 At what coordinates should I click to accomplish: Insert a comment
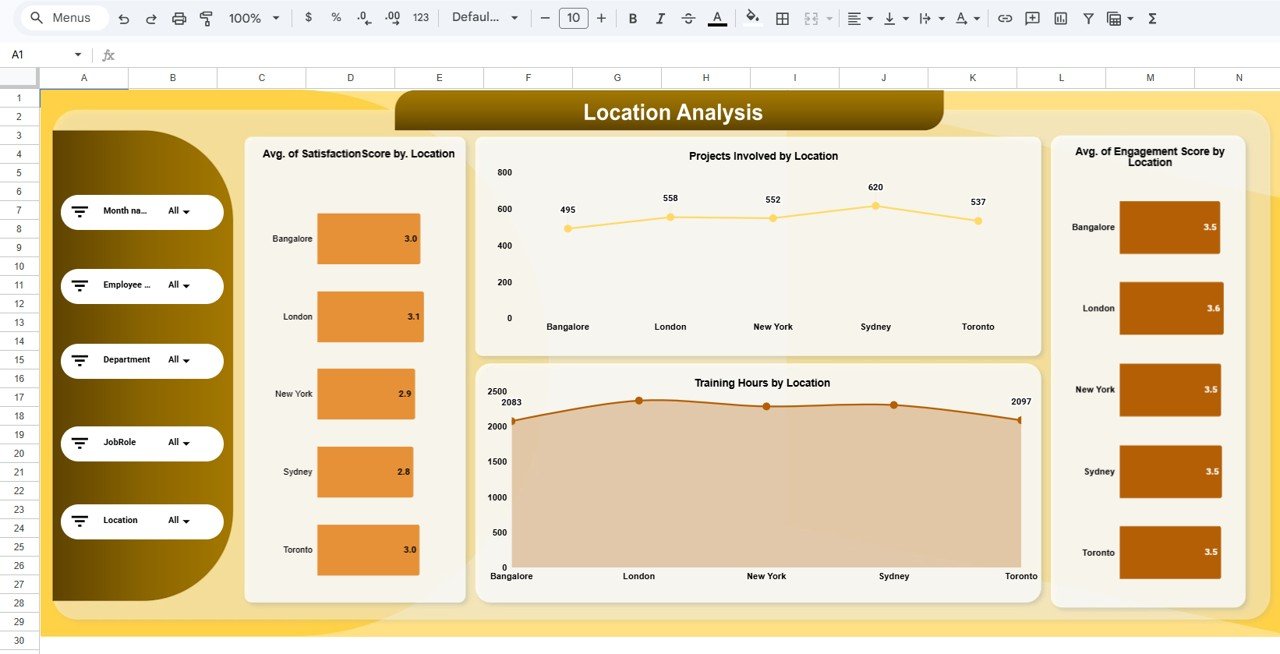click(x=1031, y=18)
